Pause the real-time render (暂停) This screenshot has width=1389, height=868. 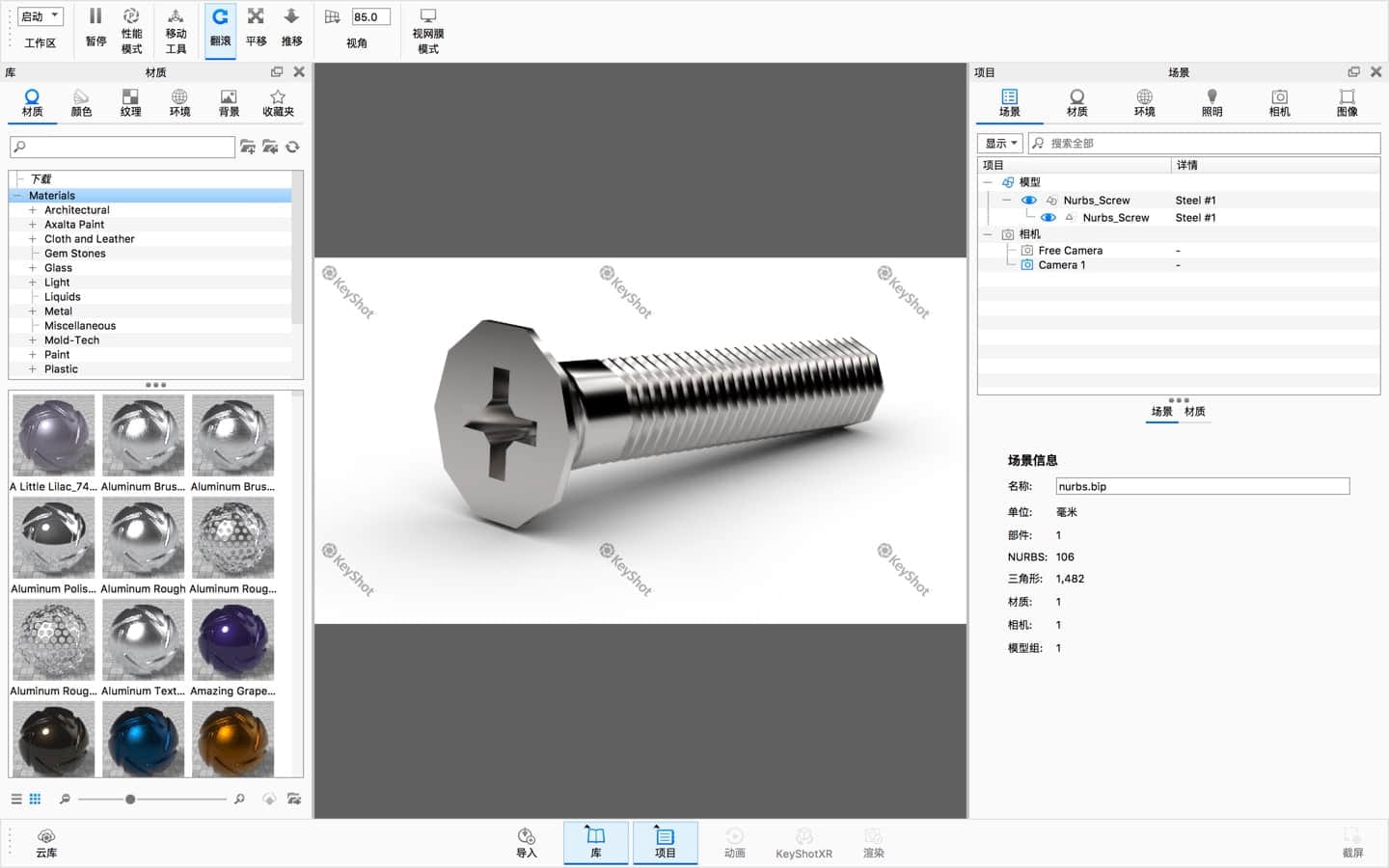click(x=95, y=28)
